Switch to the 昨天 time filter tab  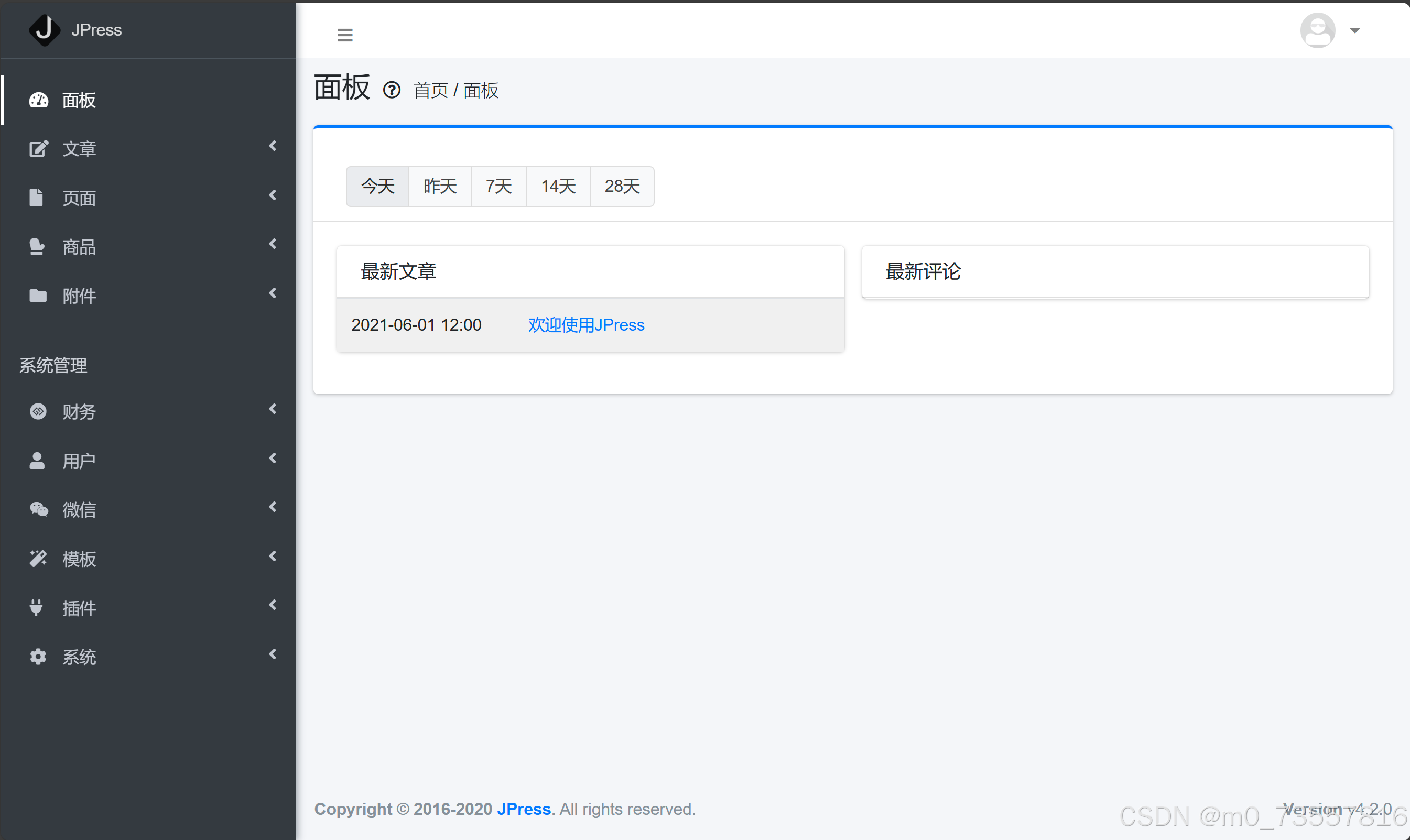click(440, 186)
